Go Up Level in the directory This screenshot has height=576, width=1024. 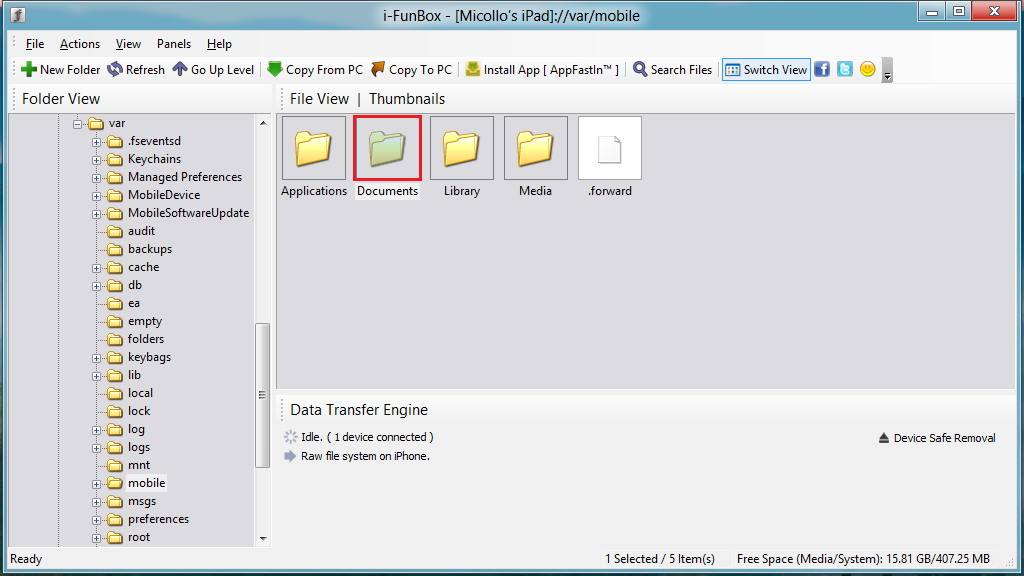coord(213,69)
